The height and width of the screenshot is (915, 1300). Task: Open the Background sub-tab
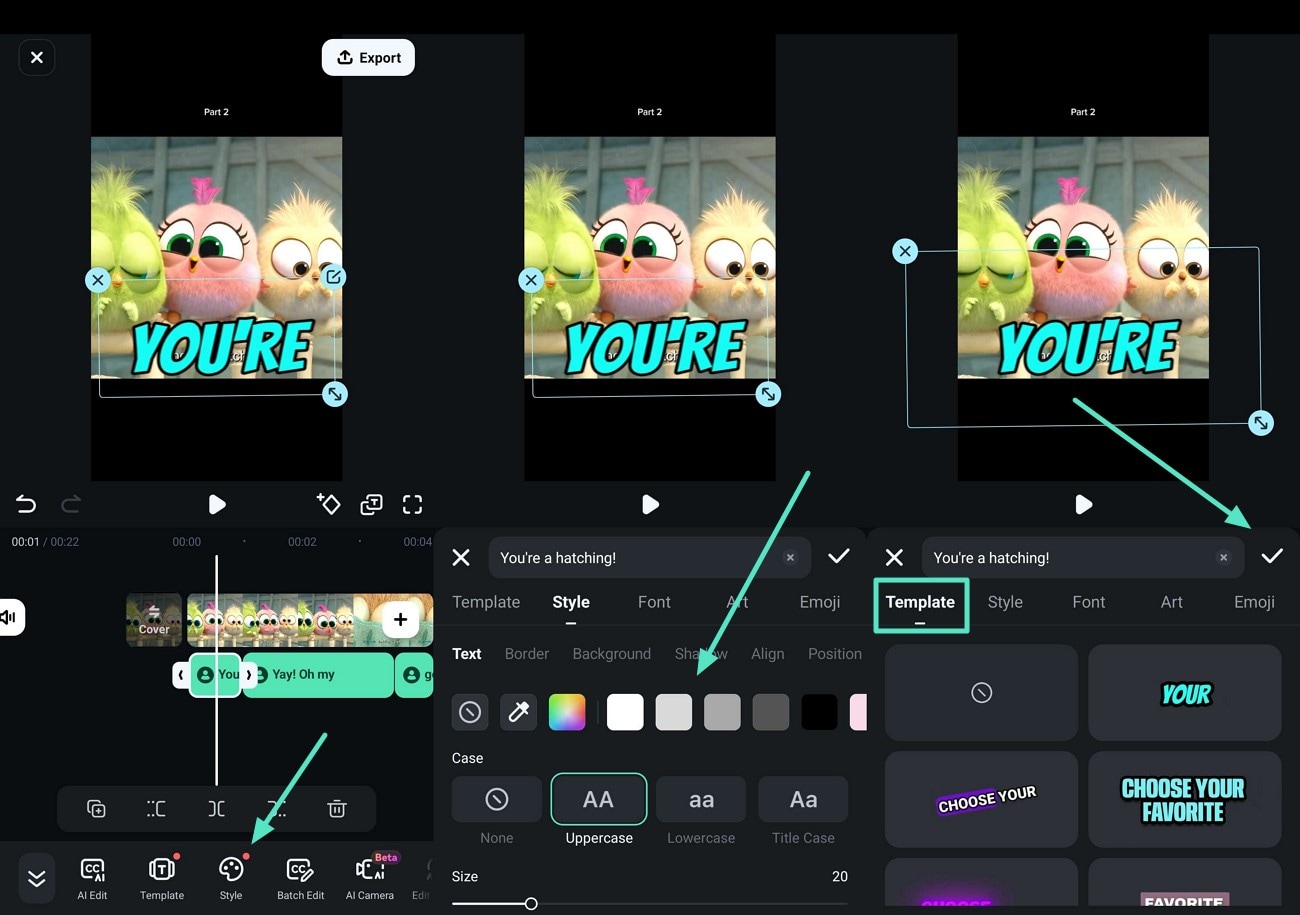(612, 654)
